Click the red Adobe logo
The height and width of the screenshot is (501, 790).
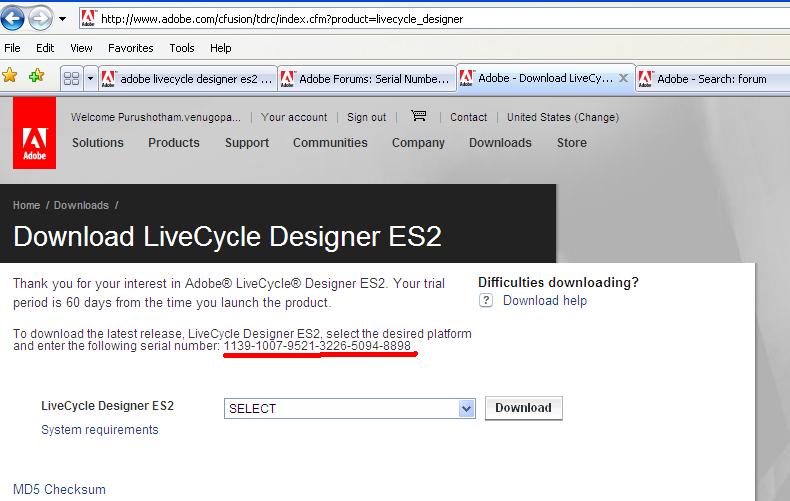(x=34, y=133)
